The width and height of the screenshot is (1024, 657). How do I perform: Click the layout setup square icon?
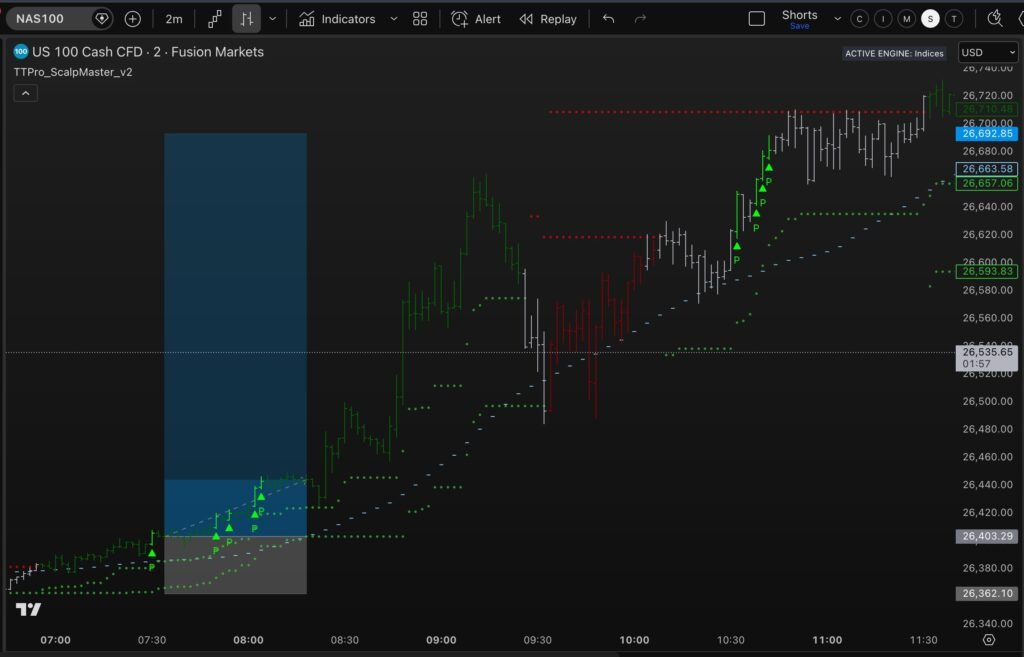[757, 19]
